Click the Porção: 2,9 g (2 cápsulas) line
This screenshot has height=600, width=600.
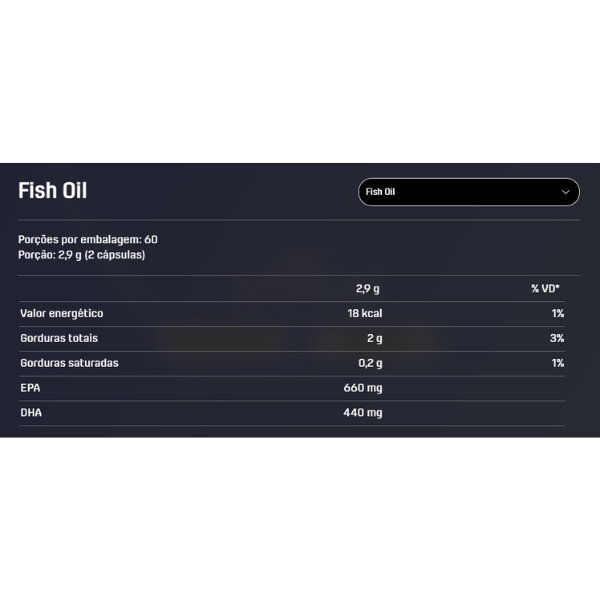coord(82,255)
